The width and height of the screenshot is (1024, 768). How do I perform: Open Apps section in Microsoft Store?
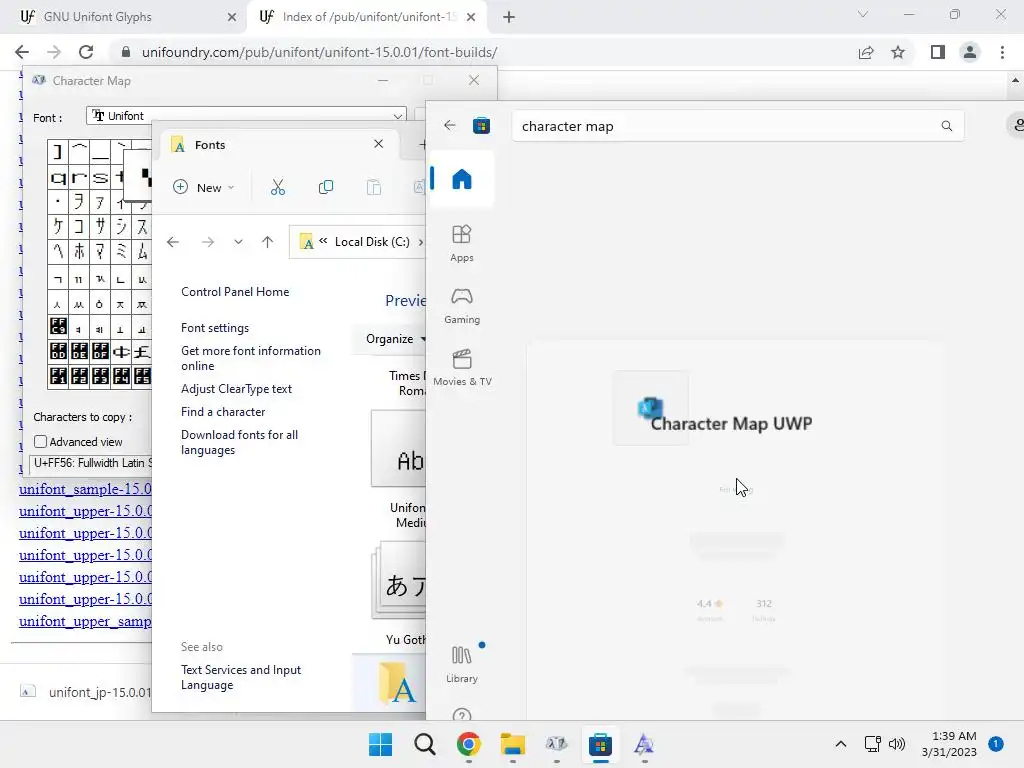pos(462,243)
